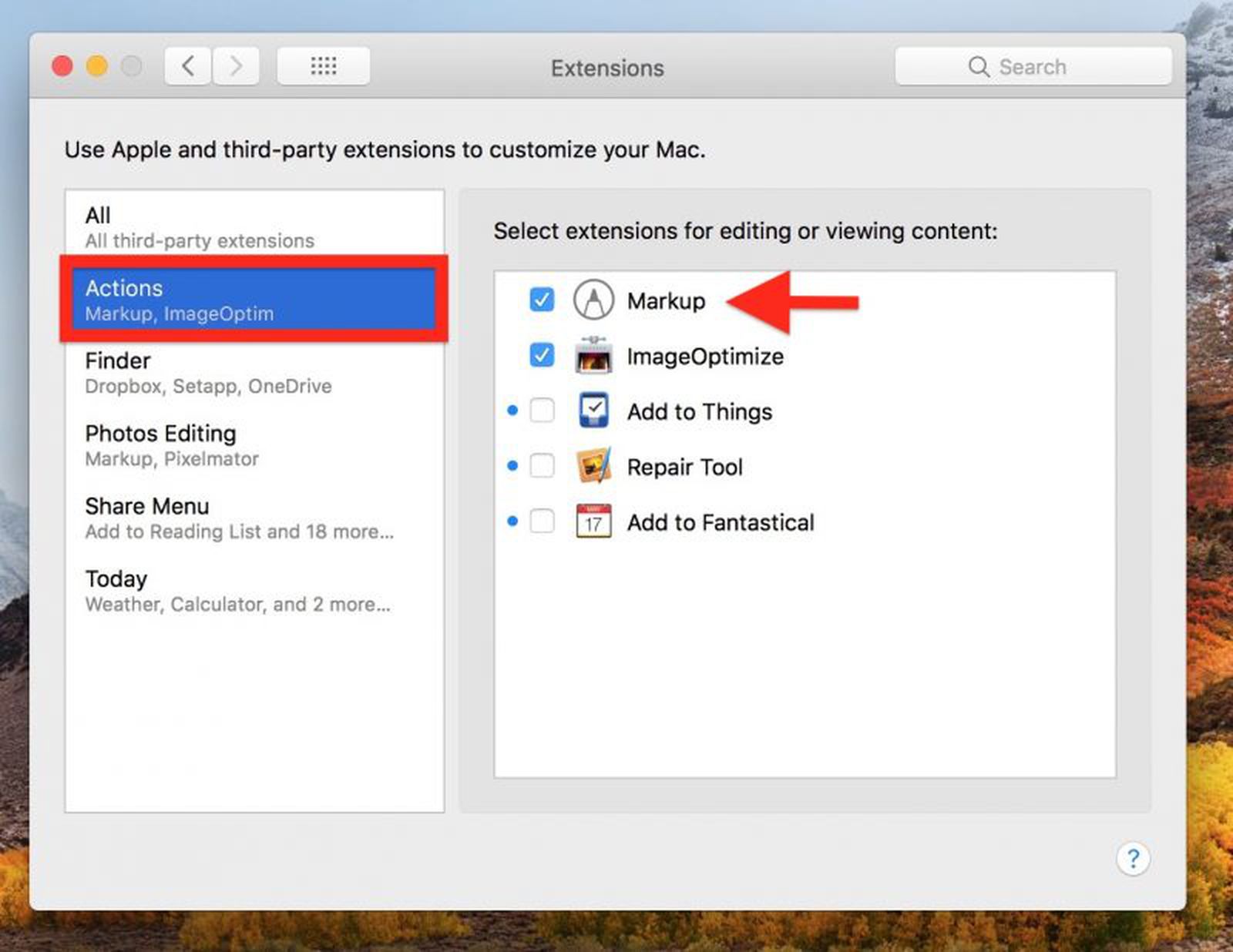Image resolution: width=1233 pixels, height=952 pixels.
Task: Disable the ImageOptimize extension
Action: [x=542, y=356]
